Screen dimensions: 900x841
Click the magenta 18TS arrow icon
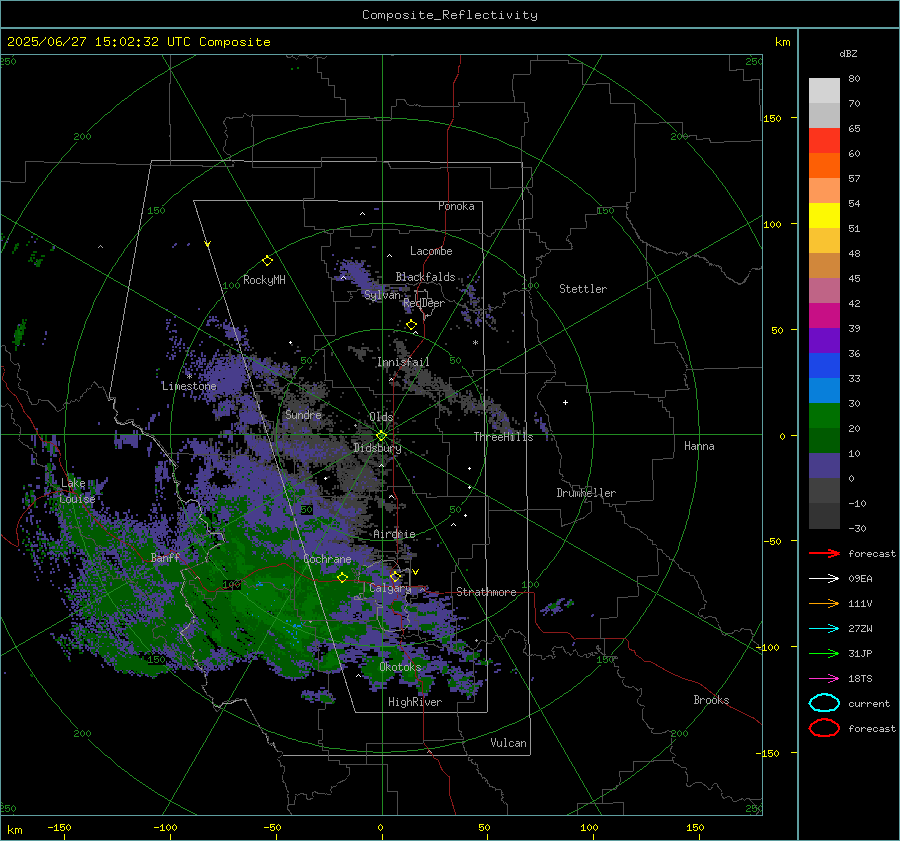(x=824, y=679)
